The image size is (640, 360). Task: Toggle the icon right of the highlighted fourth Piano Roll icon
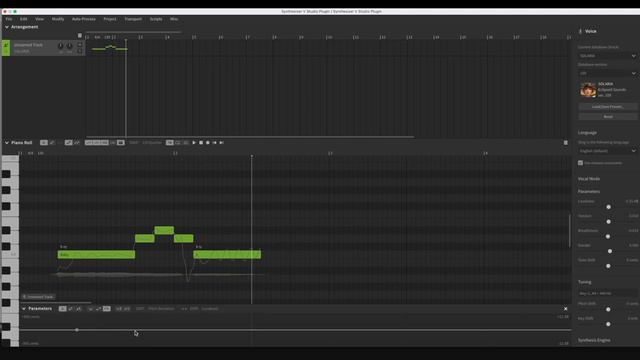[76, 142]
